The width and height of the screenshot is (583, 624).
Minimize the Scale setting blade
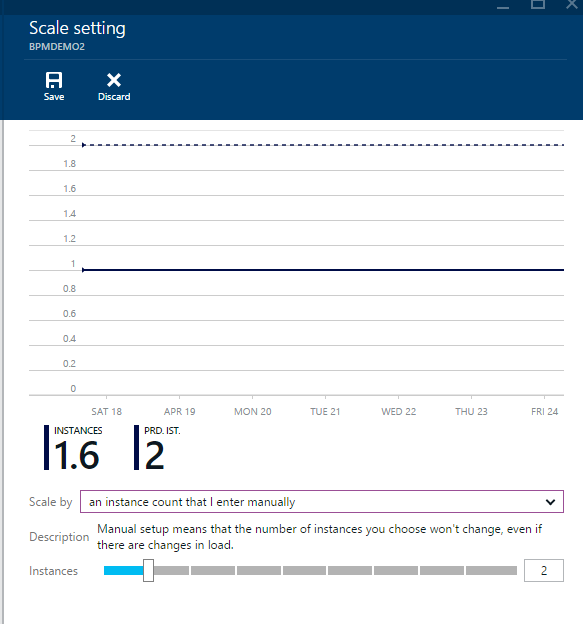(503, 6)
